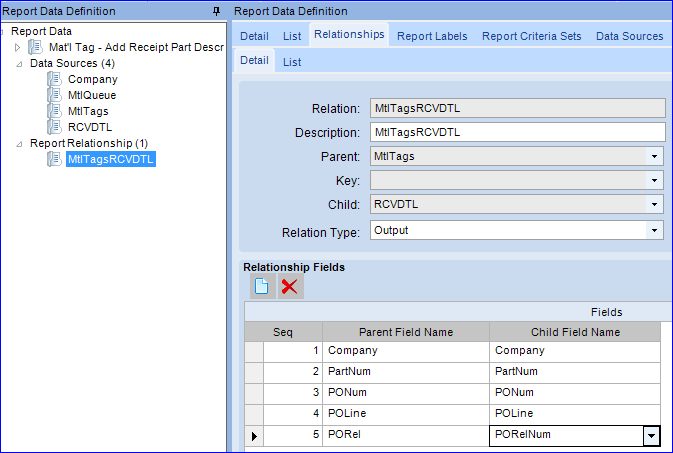Switch to the top-level Detail tab
Screen dimensions: 673x453
254,36
